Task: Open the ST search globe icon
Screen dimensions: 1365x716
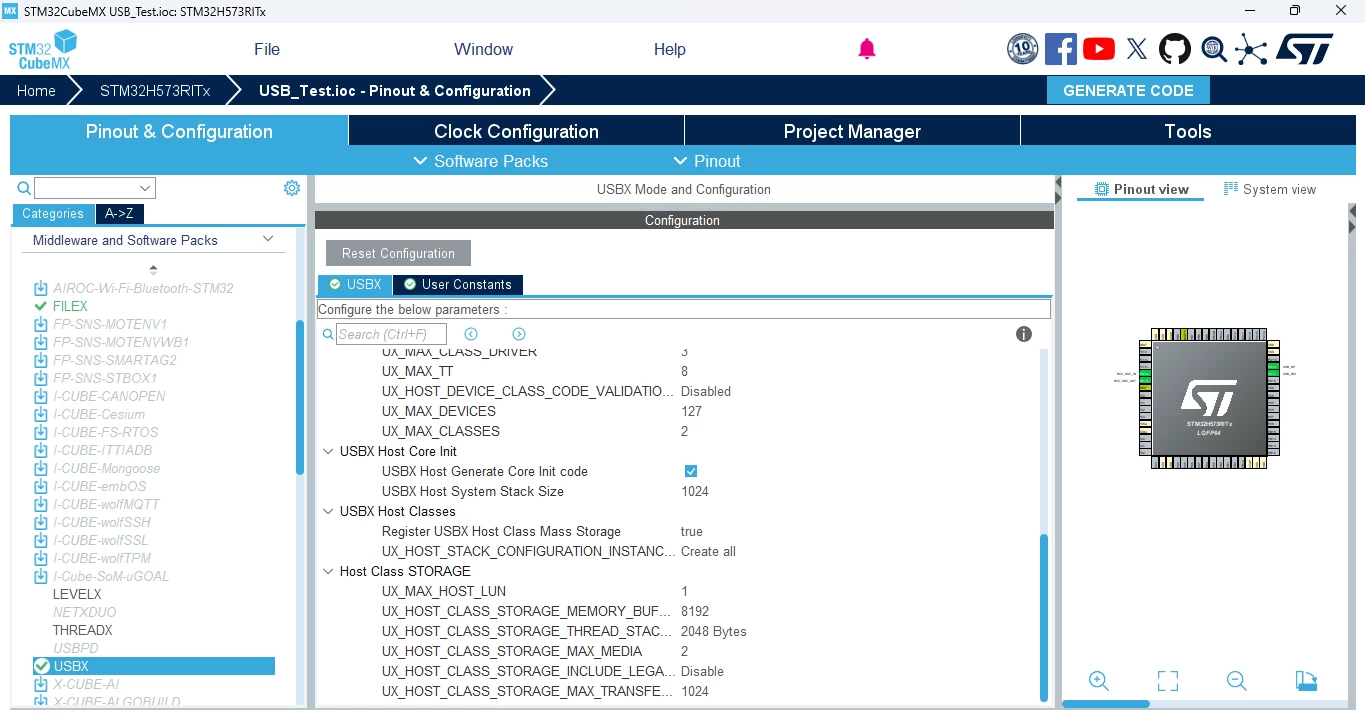Action: pos(1213,49)
